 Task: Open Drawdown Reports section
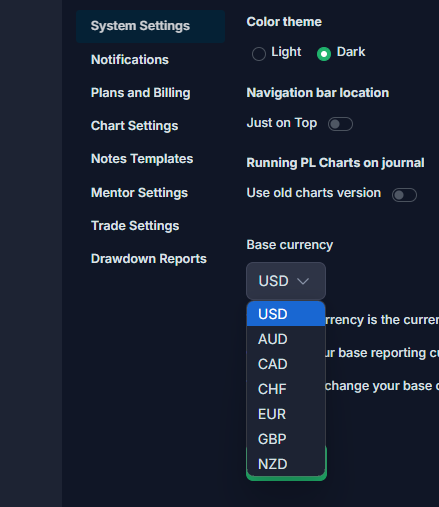(x=149, y=259)
